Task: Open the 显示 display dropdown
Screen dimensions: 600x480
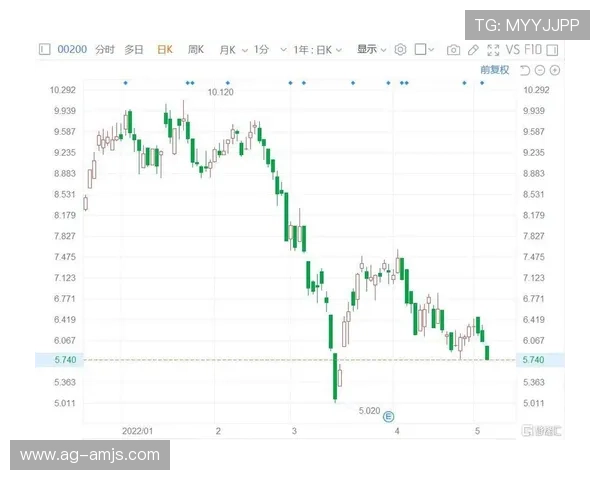Action: [x=371, y=49]
